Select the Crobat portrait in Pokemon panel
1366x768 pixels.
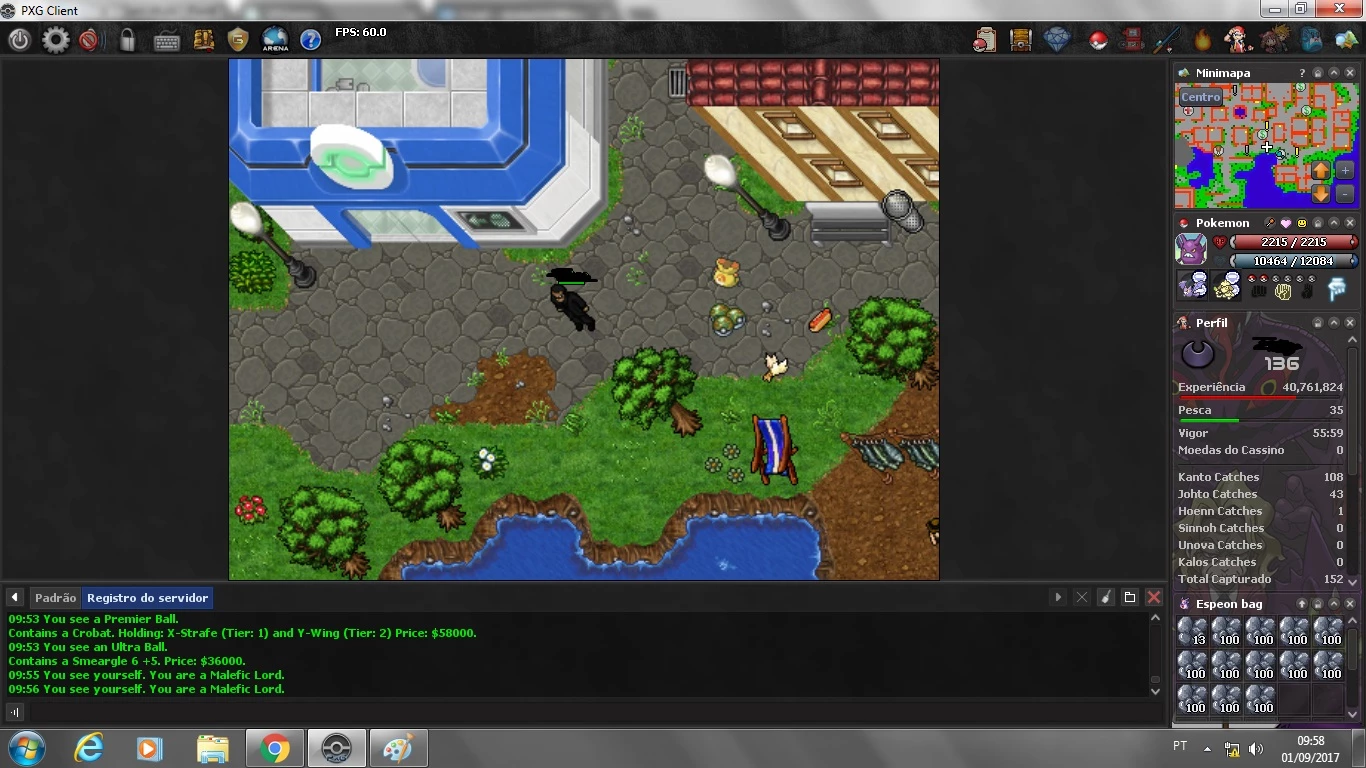tap(1192, 249)
